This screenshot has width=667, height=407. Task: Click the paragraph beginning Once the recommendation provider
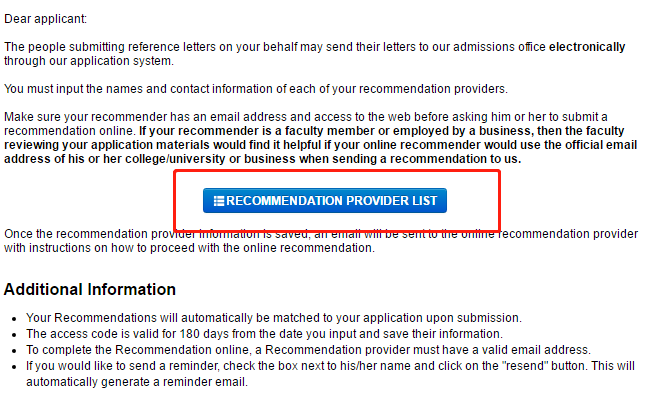pos(321,241)
